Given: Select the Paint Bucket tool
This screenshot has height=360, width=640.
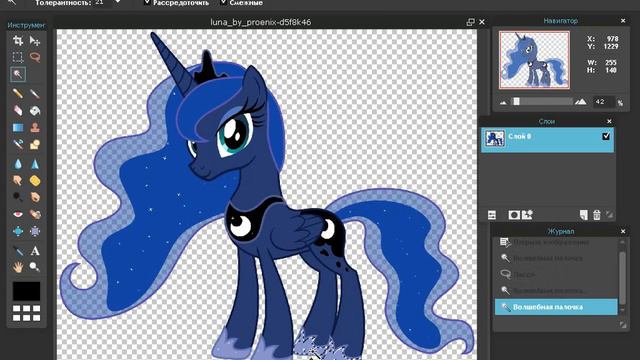Looking at the screenshot, I should [35, 110].
